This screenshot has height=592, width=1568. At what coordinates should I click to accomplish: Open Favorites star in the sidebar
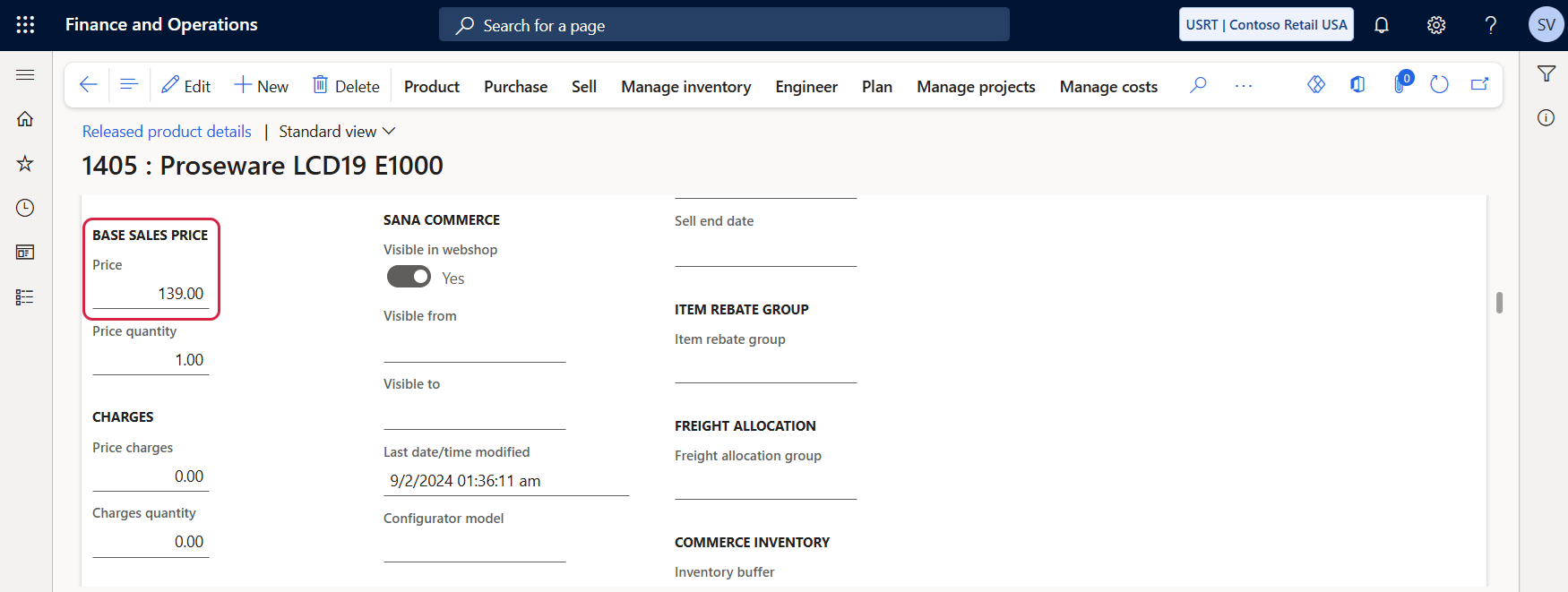[25, 163]
